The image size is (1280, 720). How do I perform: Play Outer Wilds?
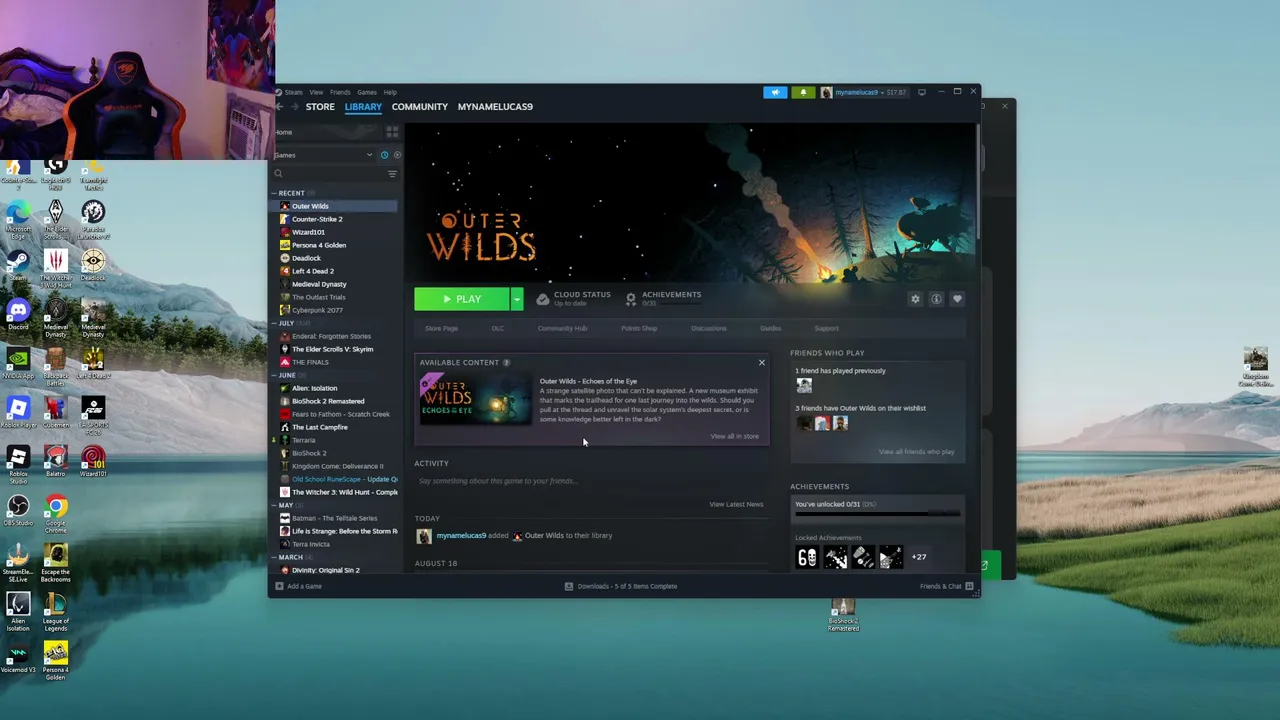click(x=462, y=299)
